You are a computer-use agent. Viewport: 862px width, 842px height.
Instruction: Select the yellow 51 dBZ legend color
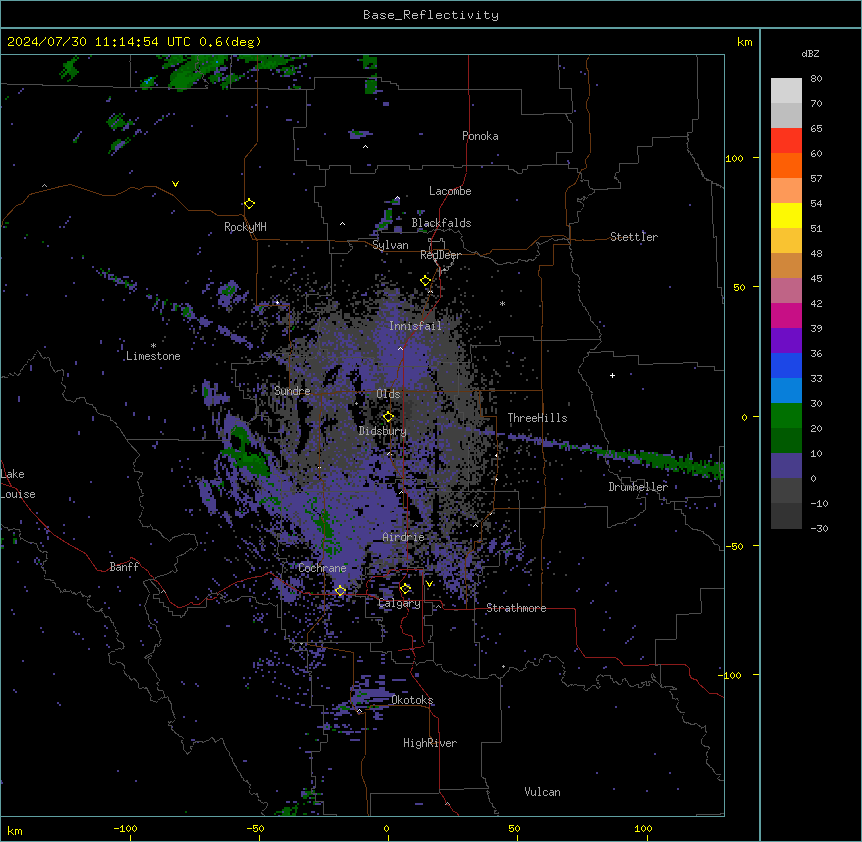point(786,215)
